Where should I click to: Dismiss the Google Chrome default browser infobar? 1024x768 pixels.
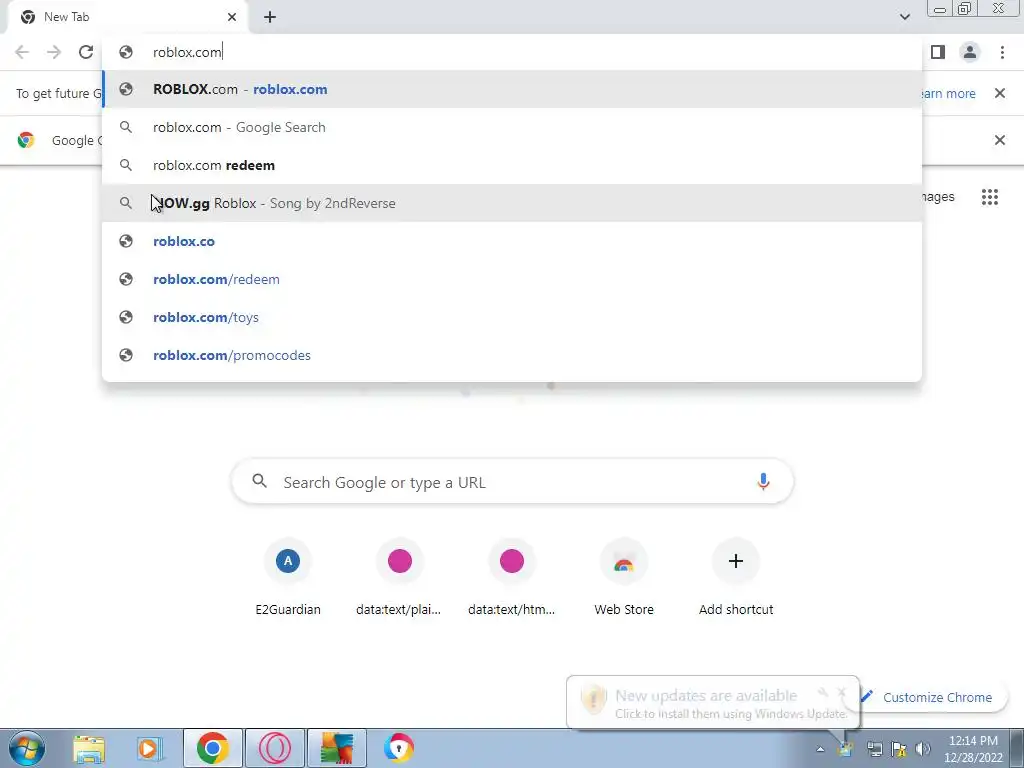[x=999, y=140]
